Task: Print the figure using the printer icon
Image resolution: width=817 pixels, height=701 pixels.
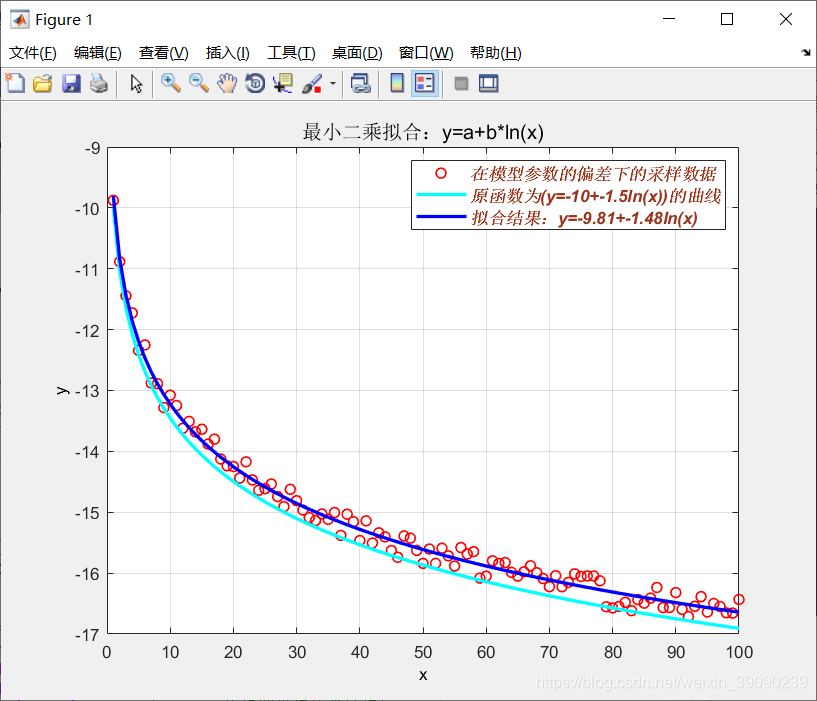Action: click(x=99, y=83)
